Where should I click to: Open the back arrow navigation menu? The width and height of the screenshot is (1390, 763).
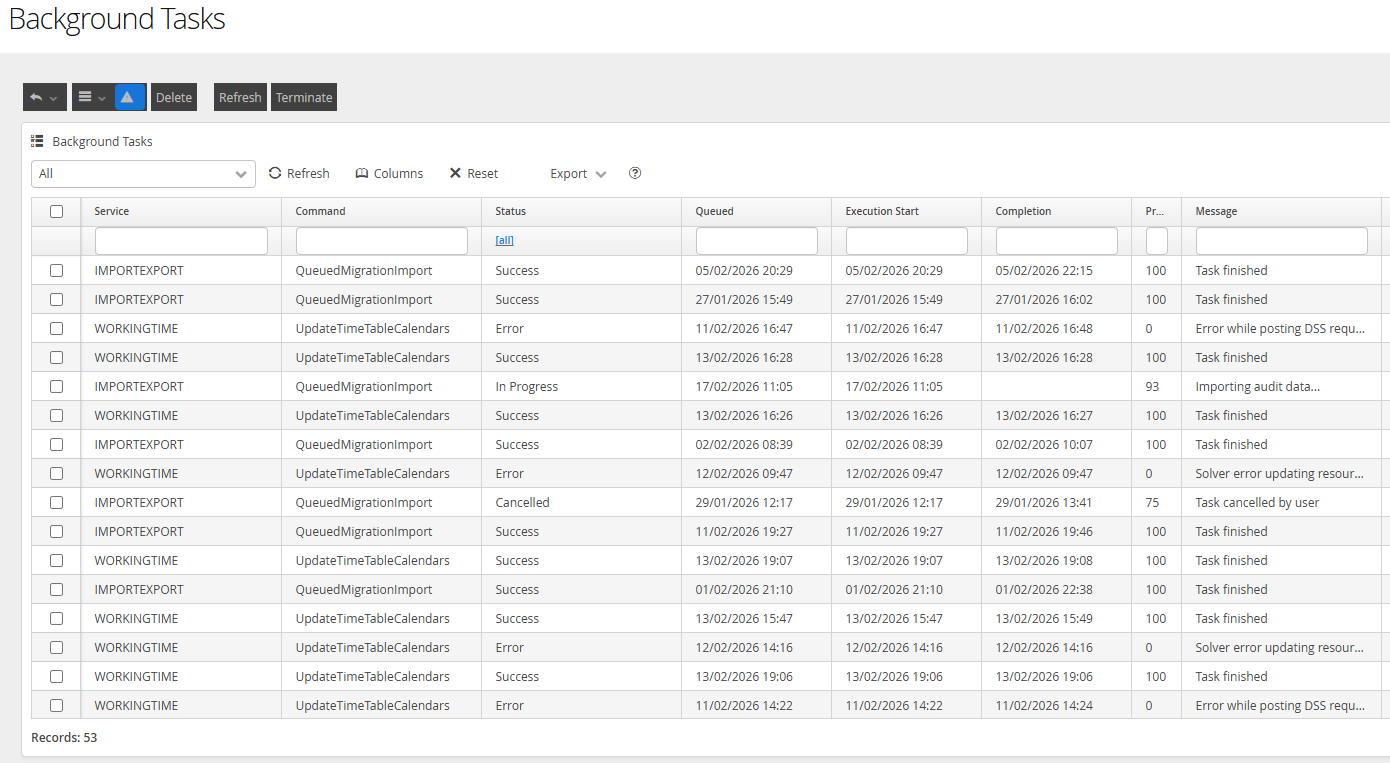coord(44,97)
